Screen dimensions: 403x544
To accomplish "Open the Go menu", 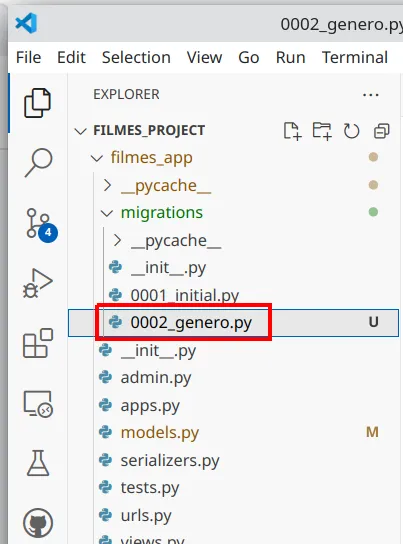I will point(249,57).
